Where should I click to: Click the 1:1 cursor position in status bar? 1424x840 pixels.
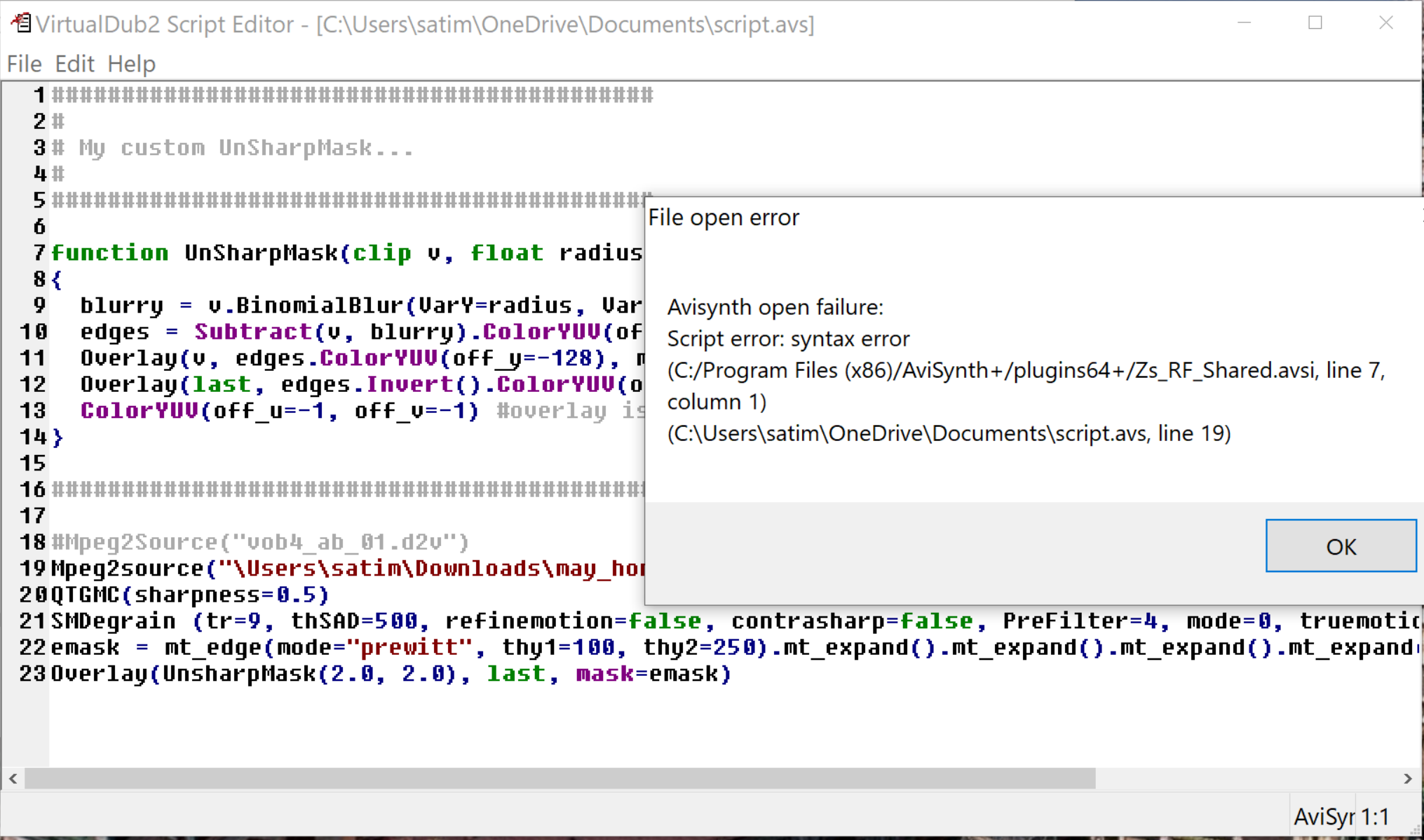coord(1375,817)
